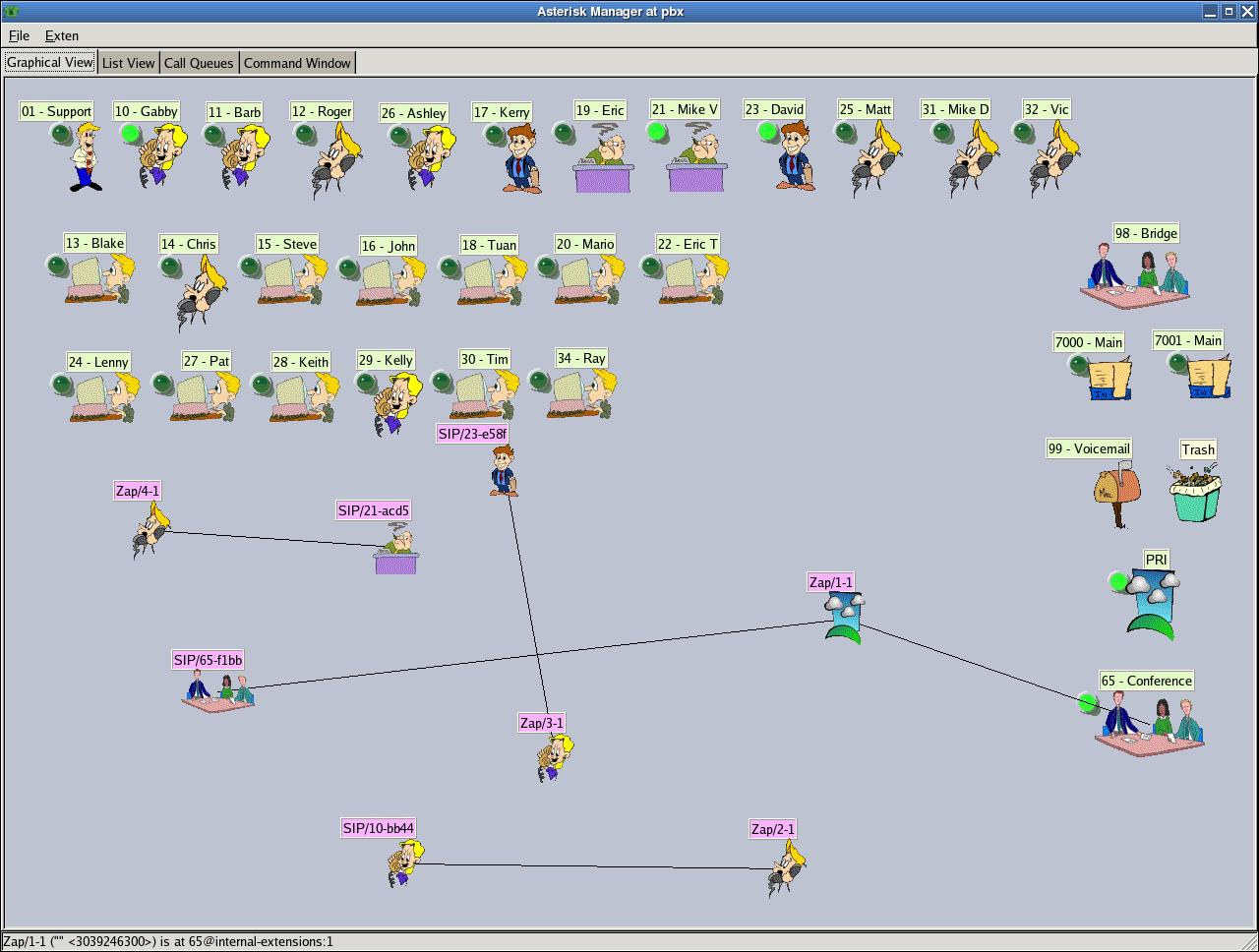Select the Graphical View tab
The height and width of the screenshot is (952, 1259).
click(50, 62)
